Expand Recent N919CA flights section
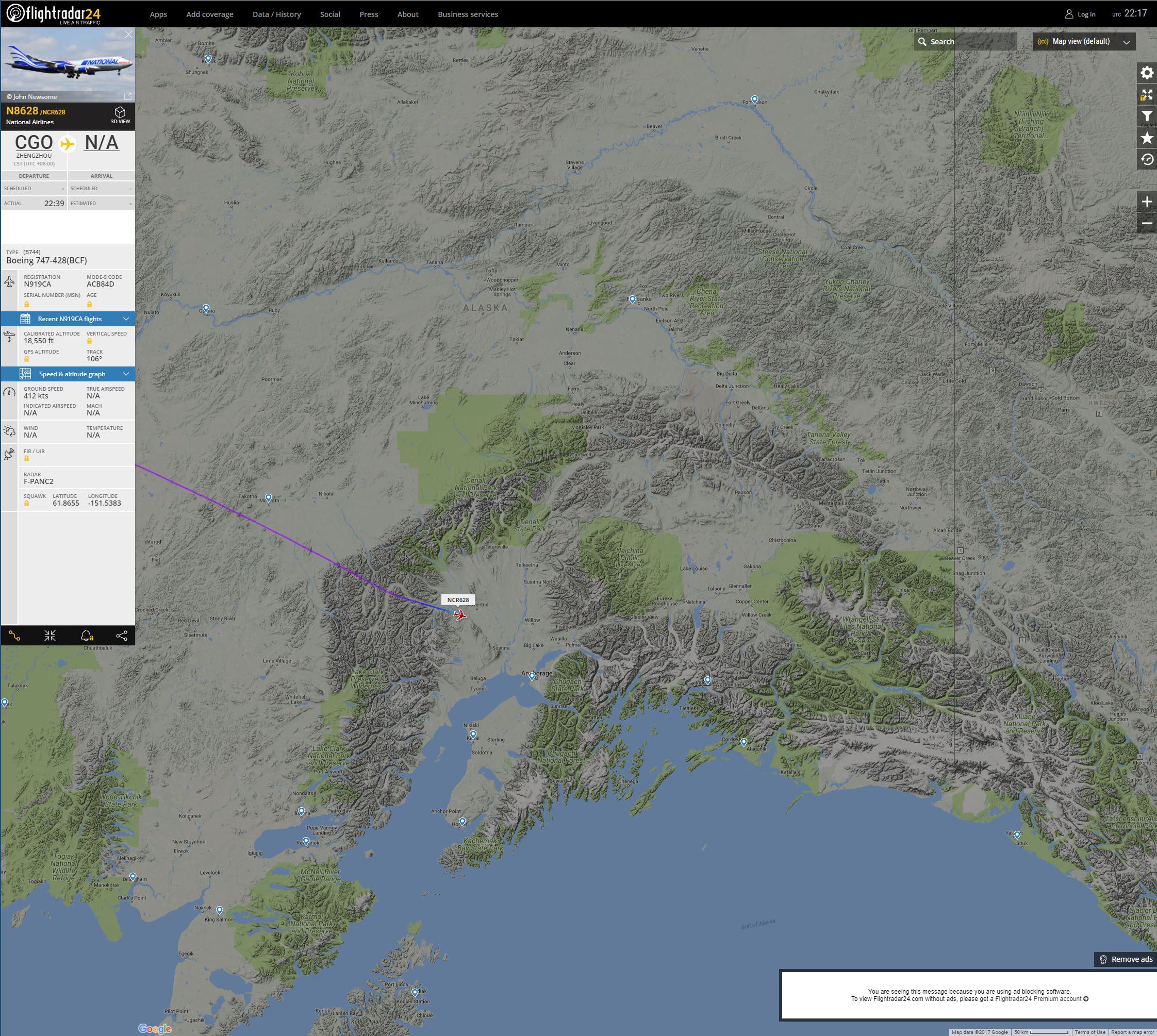 [x=69, y=319]
